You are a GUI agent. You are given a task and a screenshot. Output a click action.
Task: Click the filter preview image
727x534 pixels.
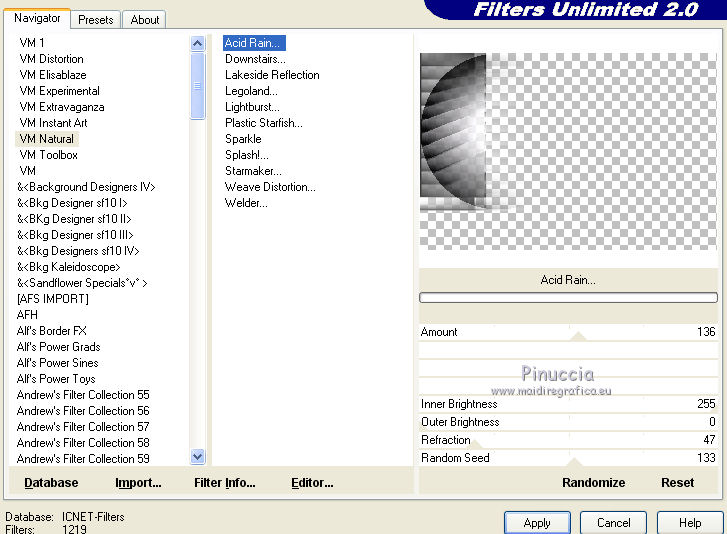pos(568,151)
